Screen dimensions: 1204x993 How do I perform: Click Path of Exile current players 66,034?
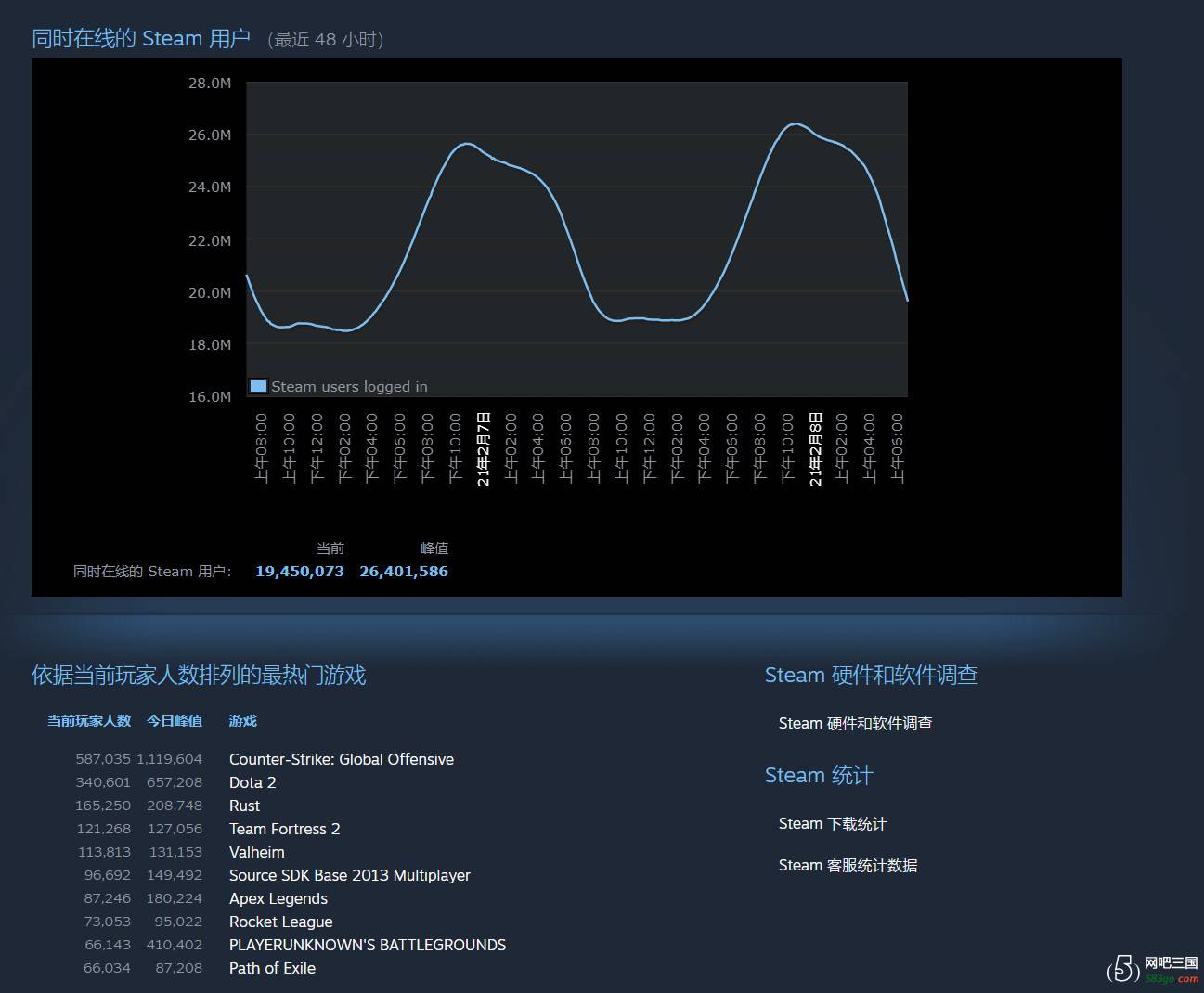point(107,968)
